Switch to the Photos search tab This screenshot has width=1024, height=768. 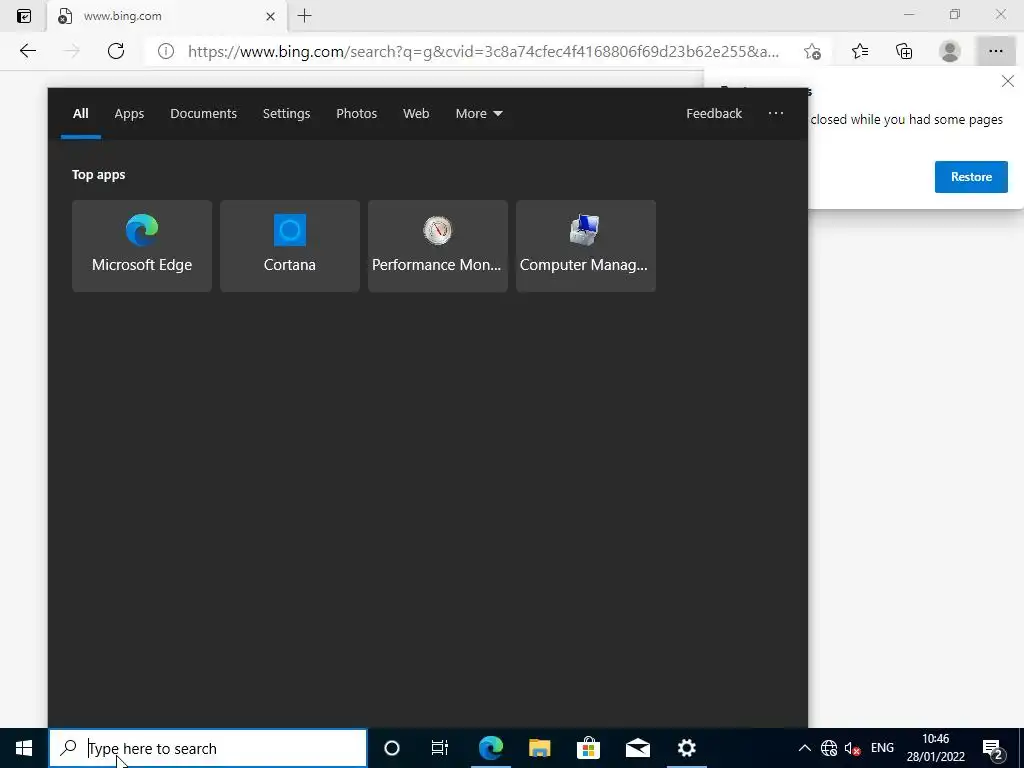[357, 114]
